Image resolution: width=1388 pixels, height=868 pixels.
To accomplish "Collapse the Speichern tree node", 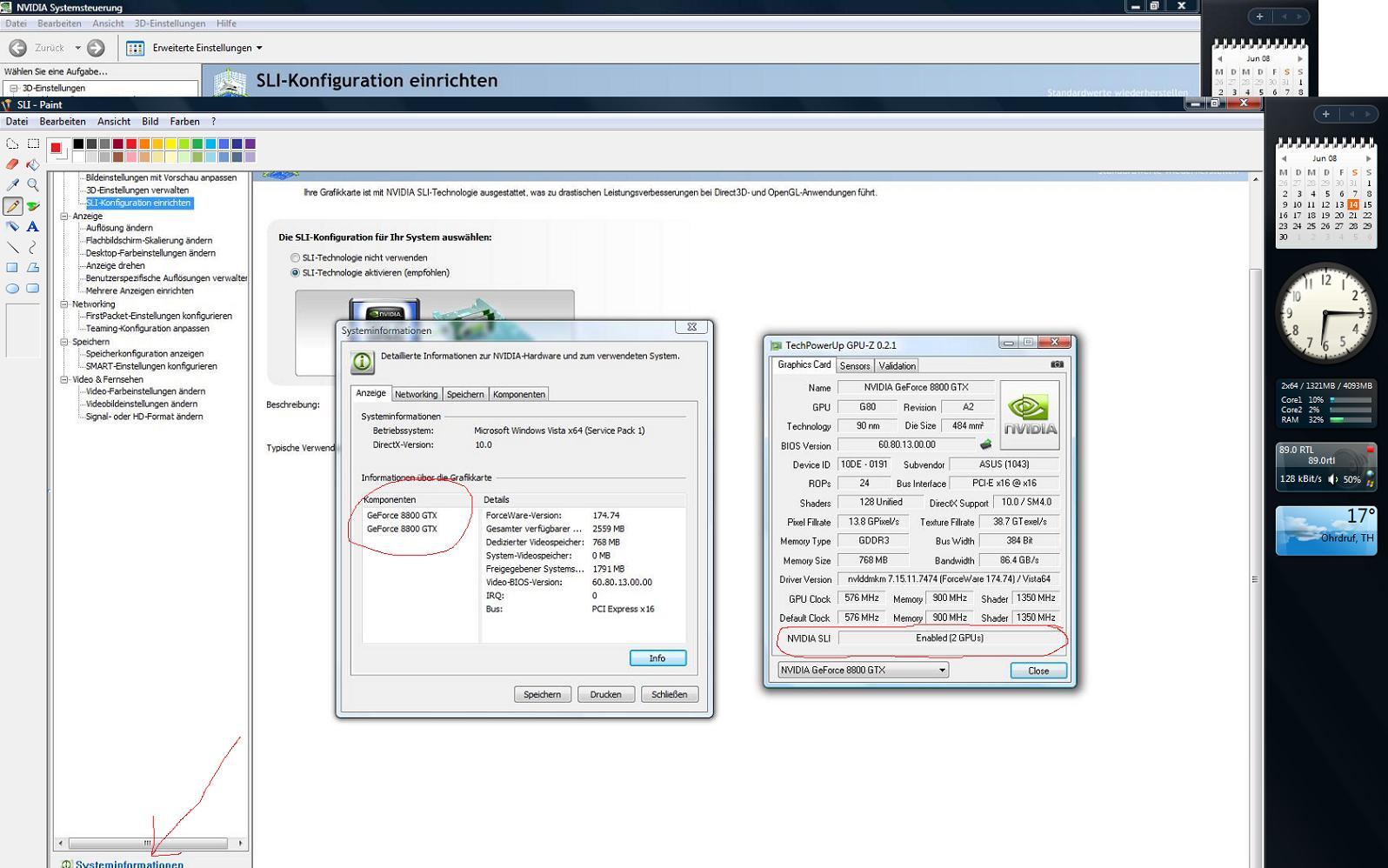I will (64, 342).
